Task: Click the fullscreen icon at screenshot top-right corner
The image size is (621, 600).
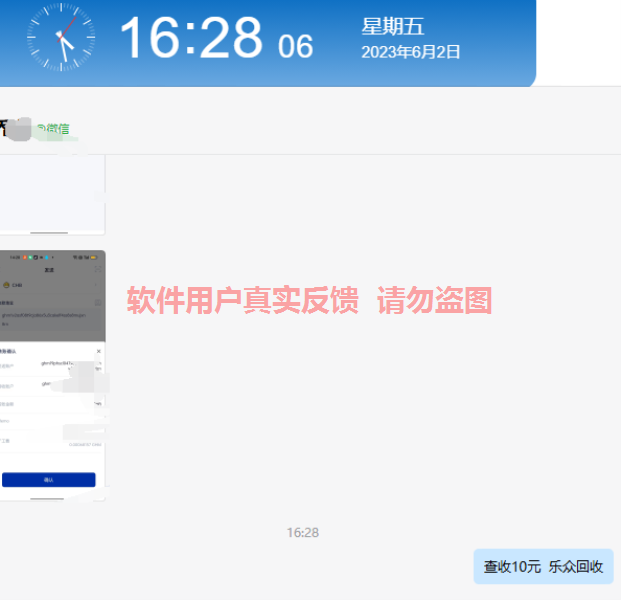Action: [x=97, y=269]
